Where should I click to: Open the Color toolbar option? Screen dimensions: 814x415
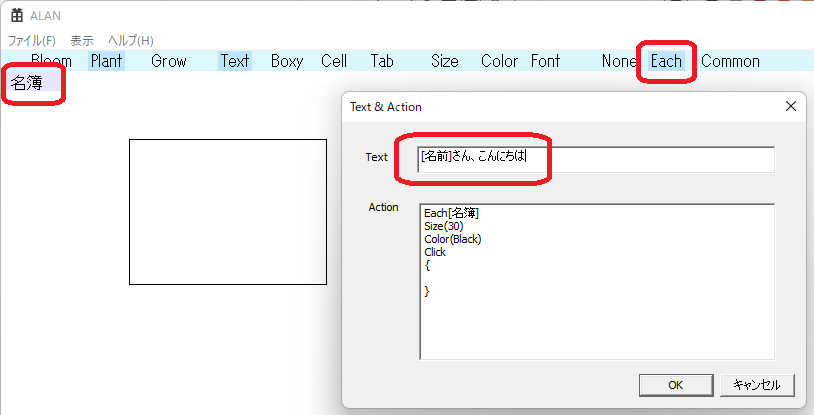click(x=499, y=61)
